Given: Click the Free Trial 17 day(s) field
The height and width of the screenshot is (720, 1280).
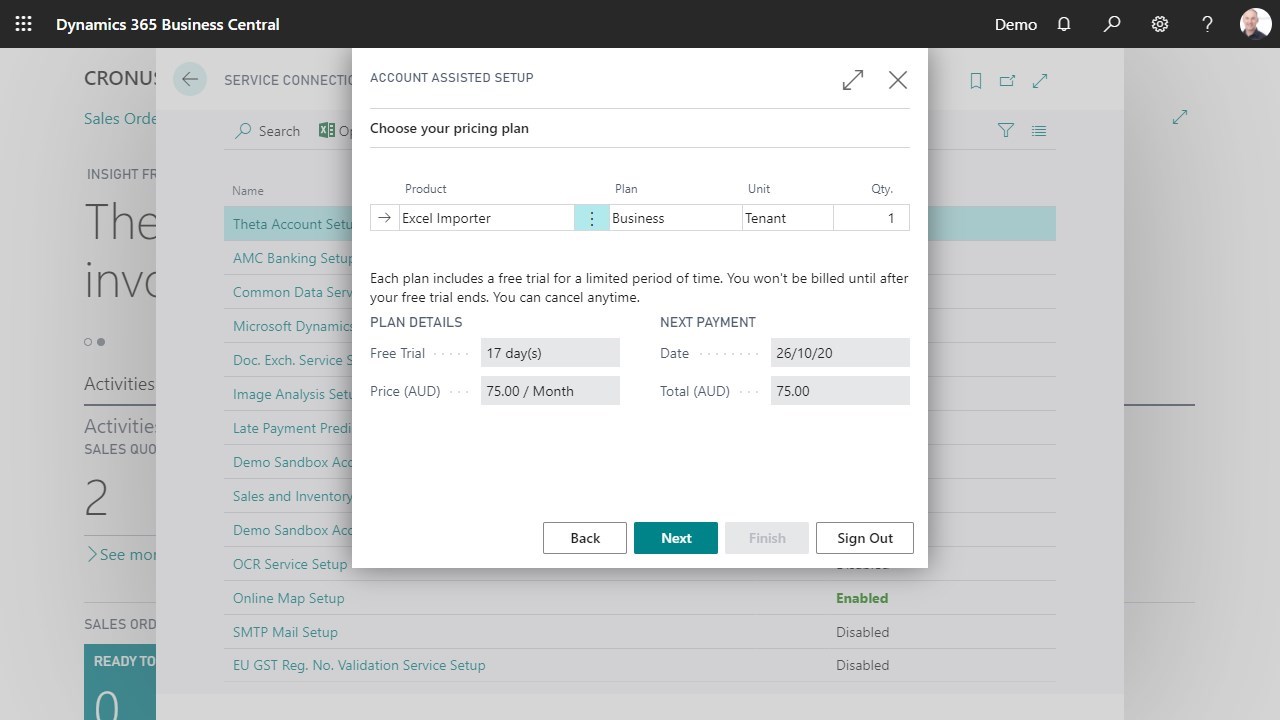Looking at the screenshot, I should pos(550,353).
